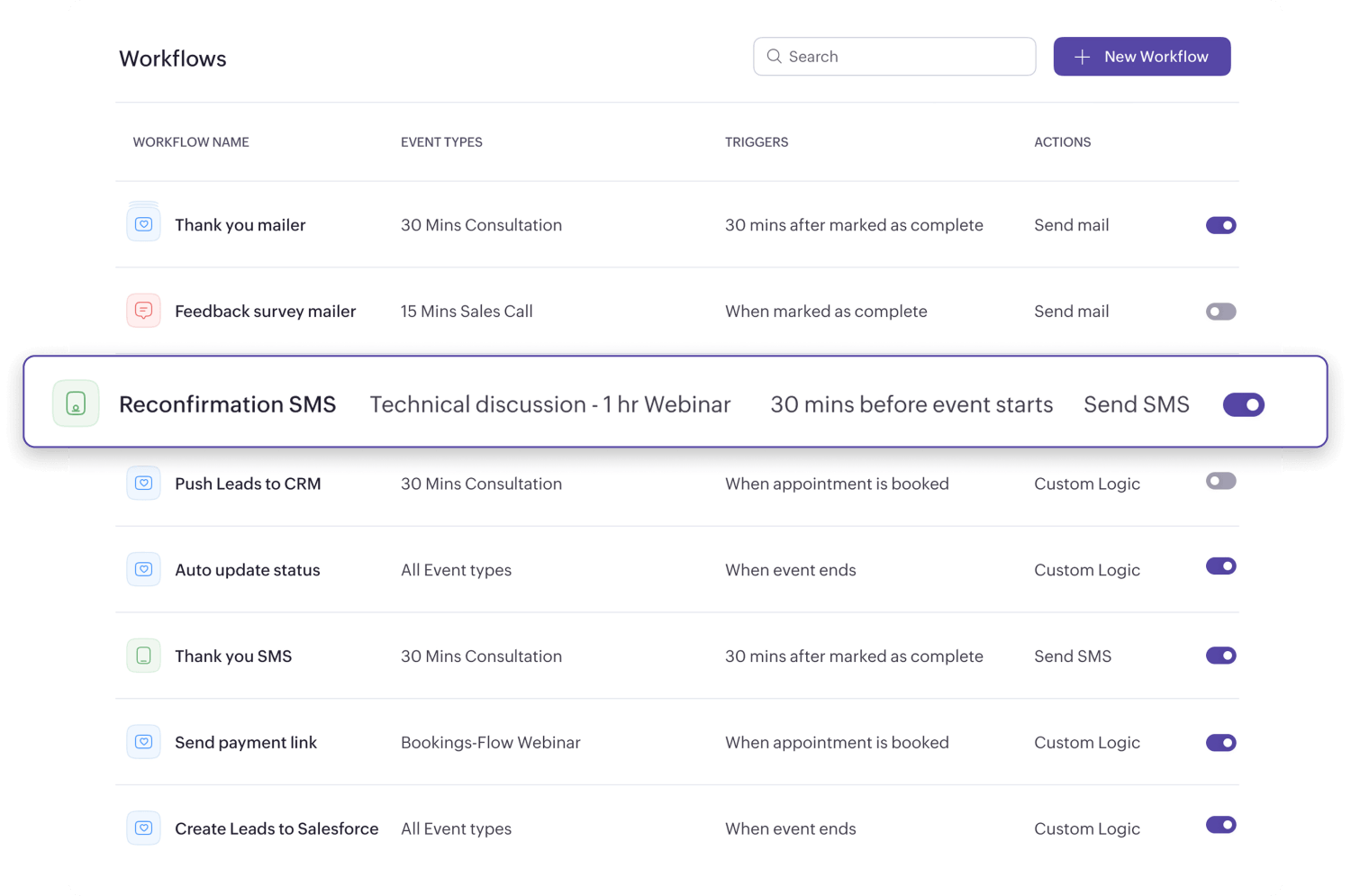Turn off the Reconfirmation SMS toggle

pos(1244,404)
